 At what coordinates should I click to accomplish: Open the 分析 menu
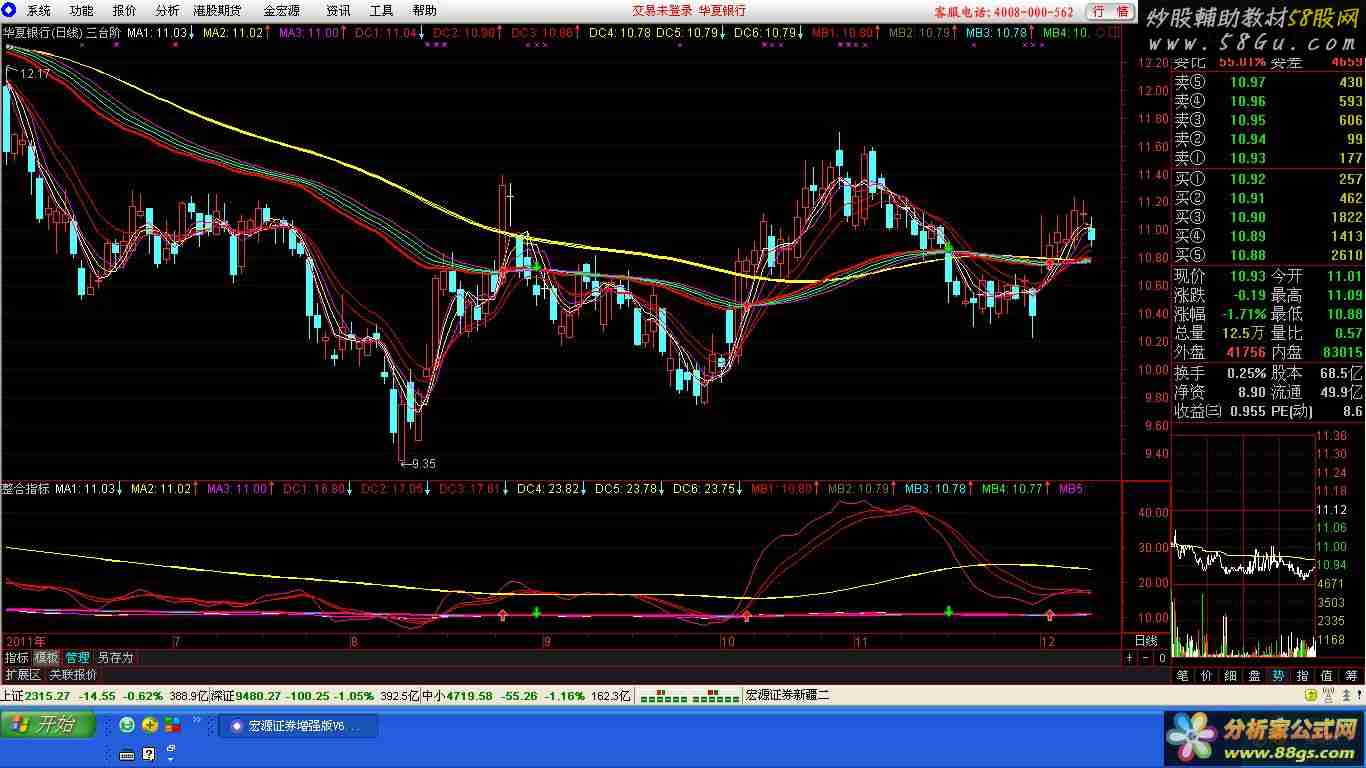click(x=168, y=11)
